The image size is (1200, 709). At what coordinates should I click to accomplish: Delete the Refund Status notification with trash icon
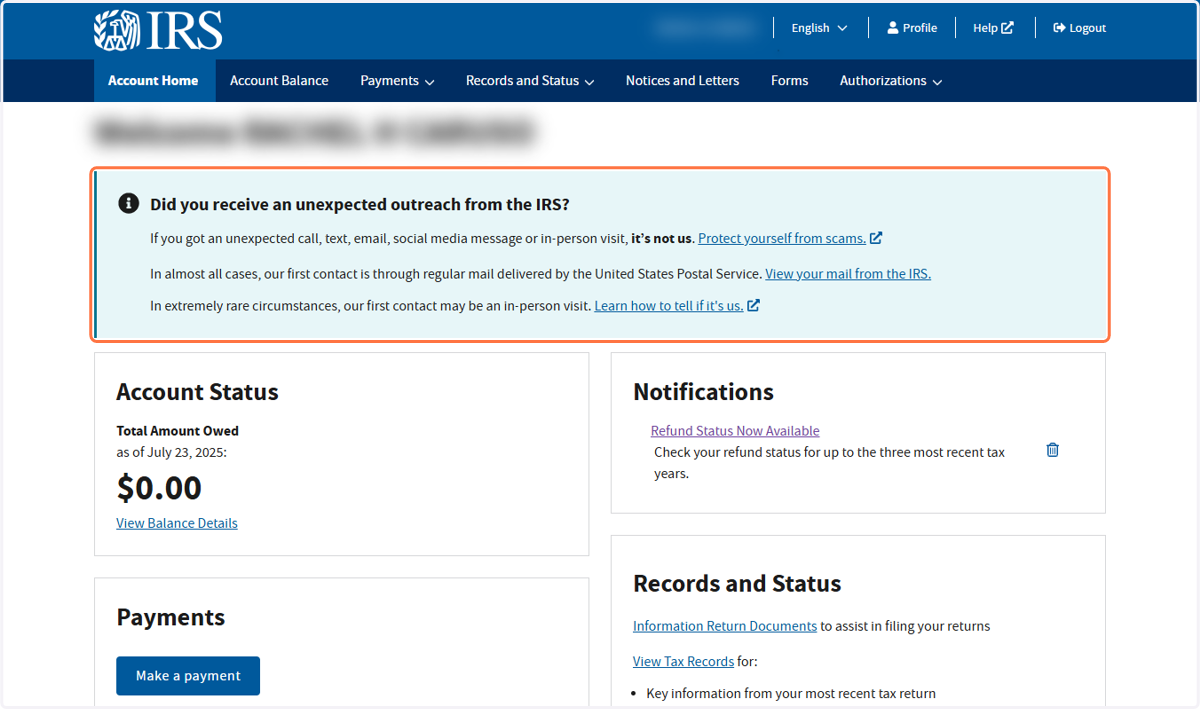click(x=1052, y=450)
